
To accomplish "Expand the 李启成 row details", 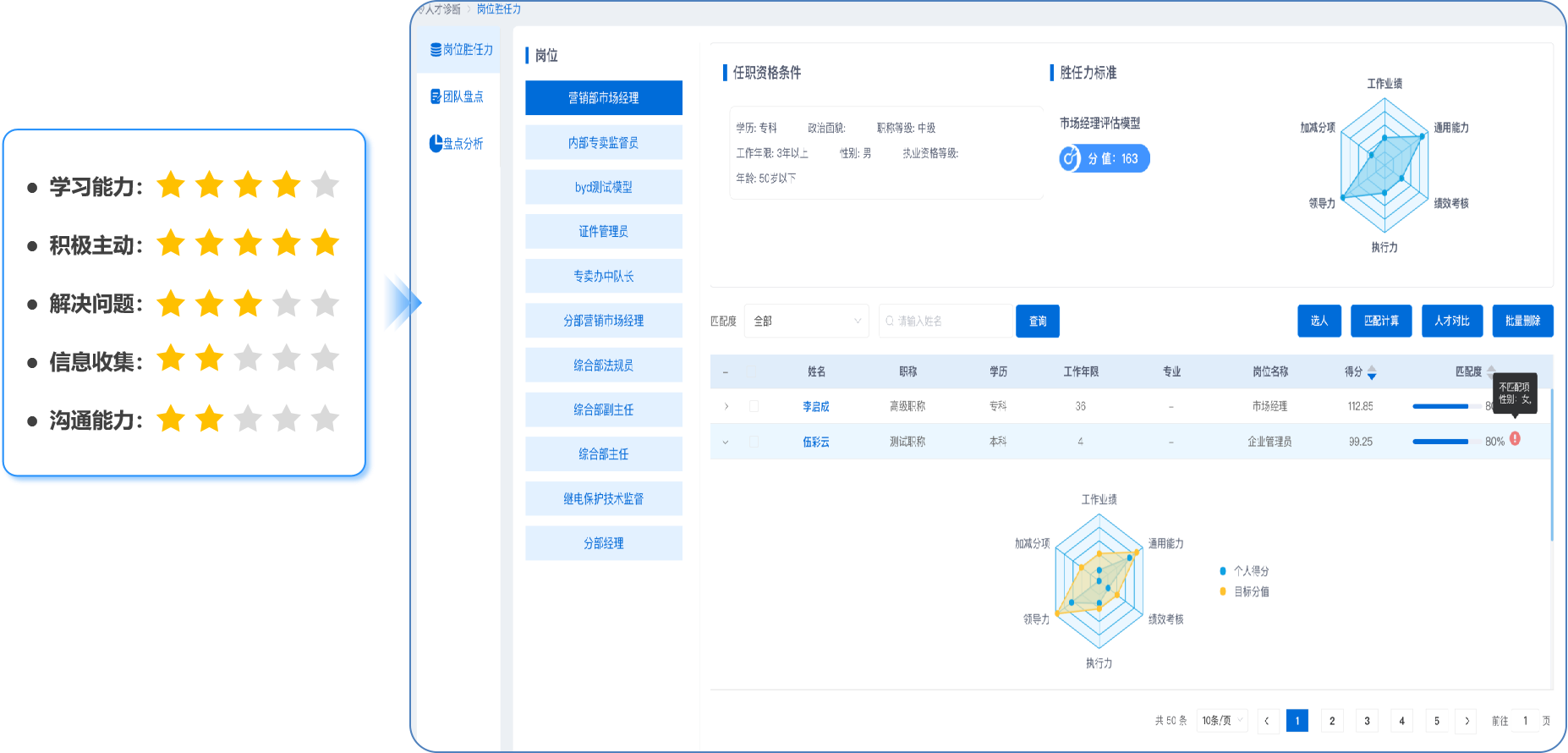I will [726, 406].
